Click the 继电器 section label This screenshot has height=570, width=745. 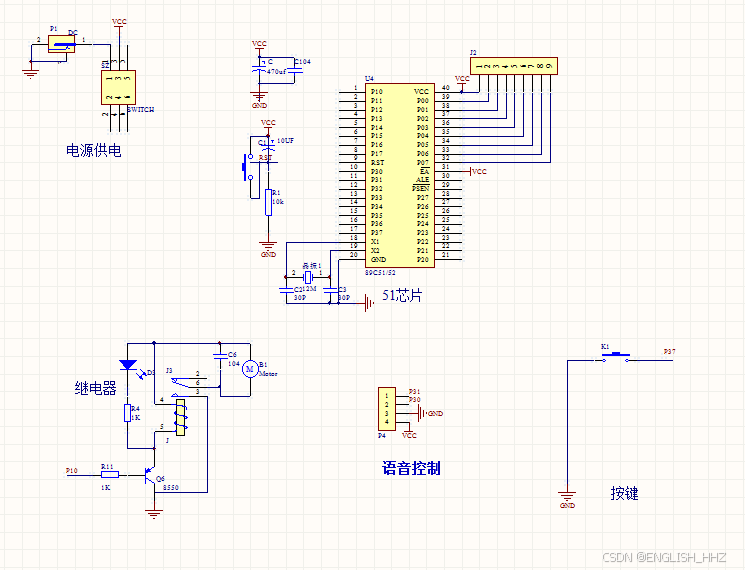click(x=96, y=389)
